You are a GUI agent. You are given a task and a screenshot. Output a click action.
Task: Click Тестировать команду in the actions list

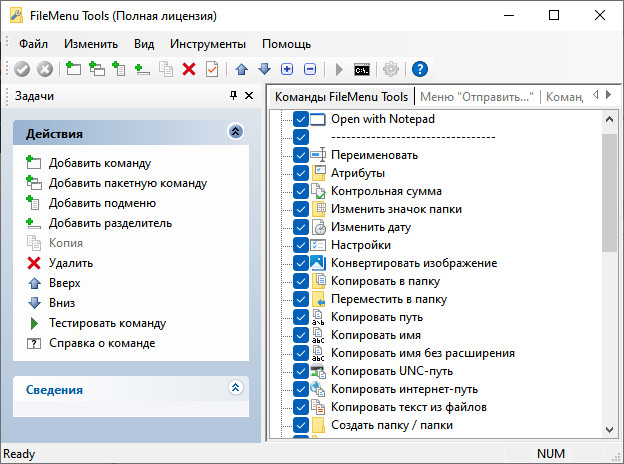[107, 323]
